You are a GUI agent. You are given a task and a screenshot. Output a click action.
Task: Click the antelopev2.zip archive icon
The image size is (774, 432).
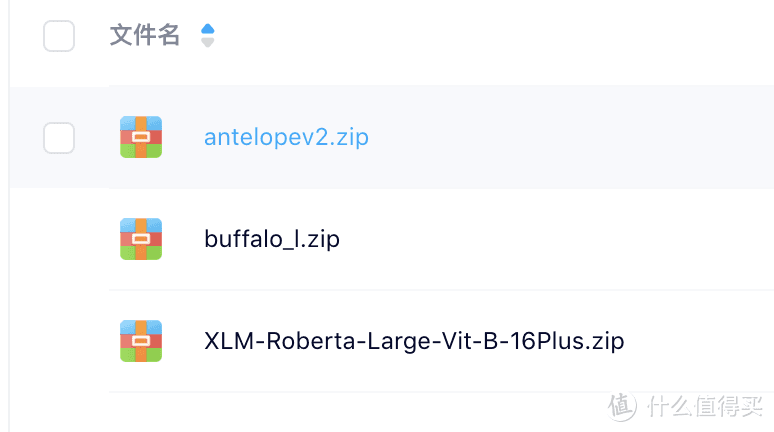[141, 137]
